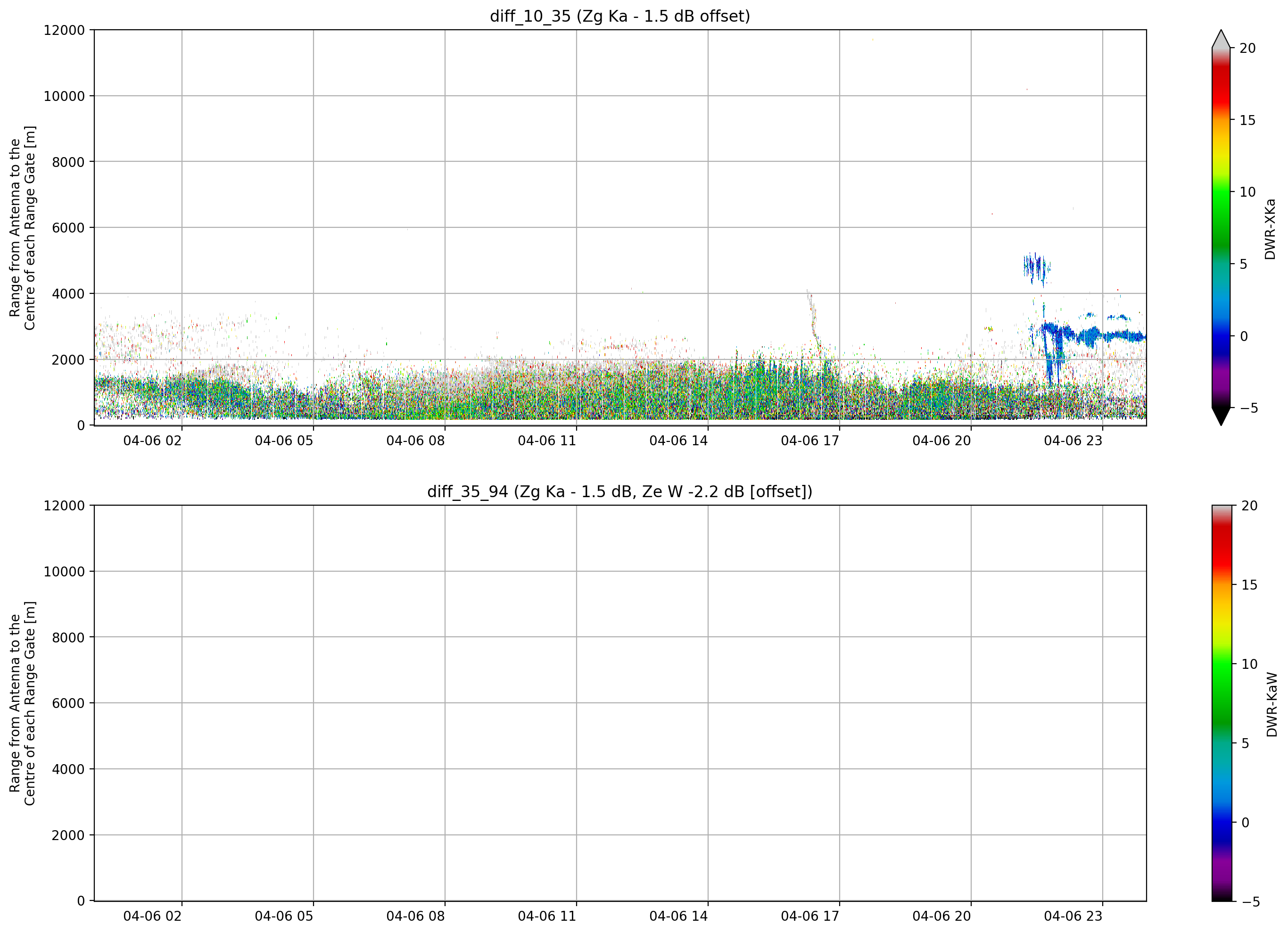Click the title beginning "diff_35_94 (Zg Ka - 1.5 dB"
Image resolution: width=1288 pixels, height=933 pixels.
pos(620,491)
